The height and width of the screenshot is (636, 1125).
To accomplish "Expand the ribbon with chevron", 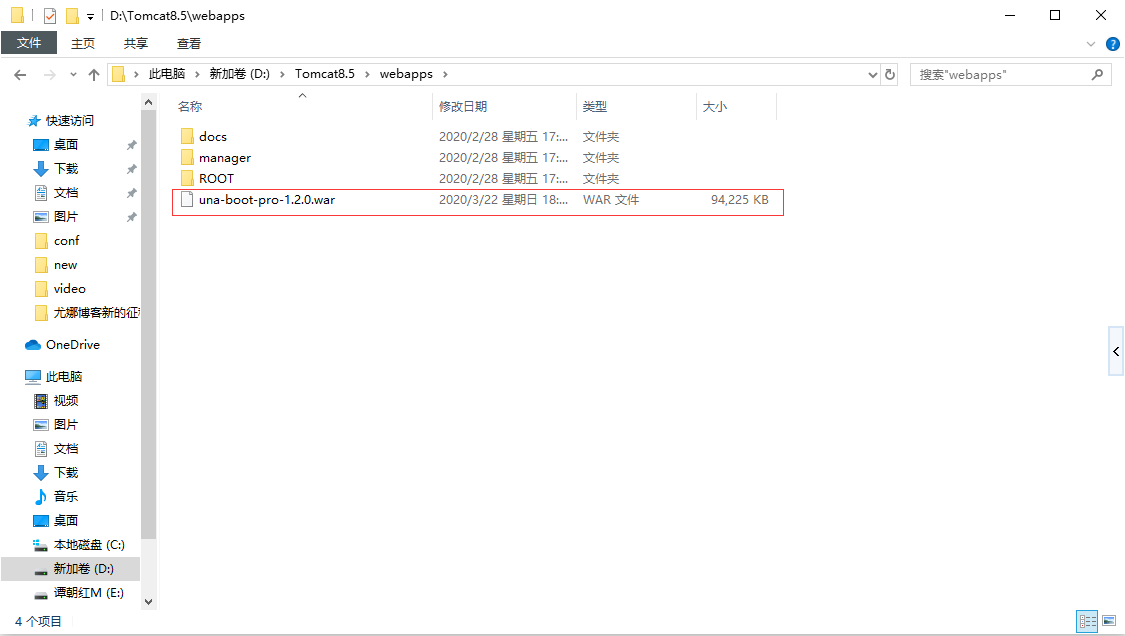I will 1091,44.
